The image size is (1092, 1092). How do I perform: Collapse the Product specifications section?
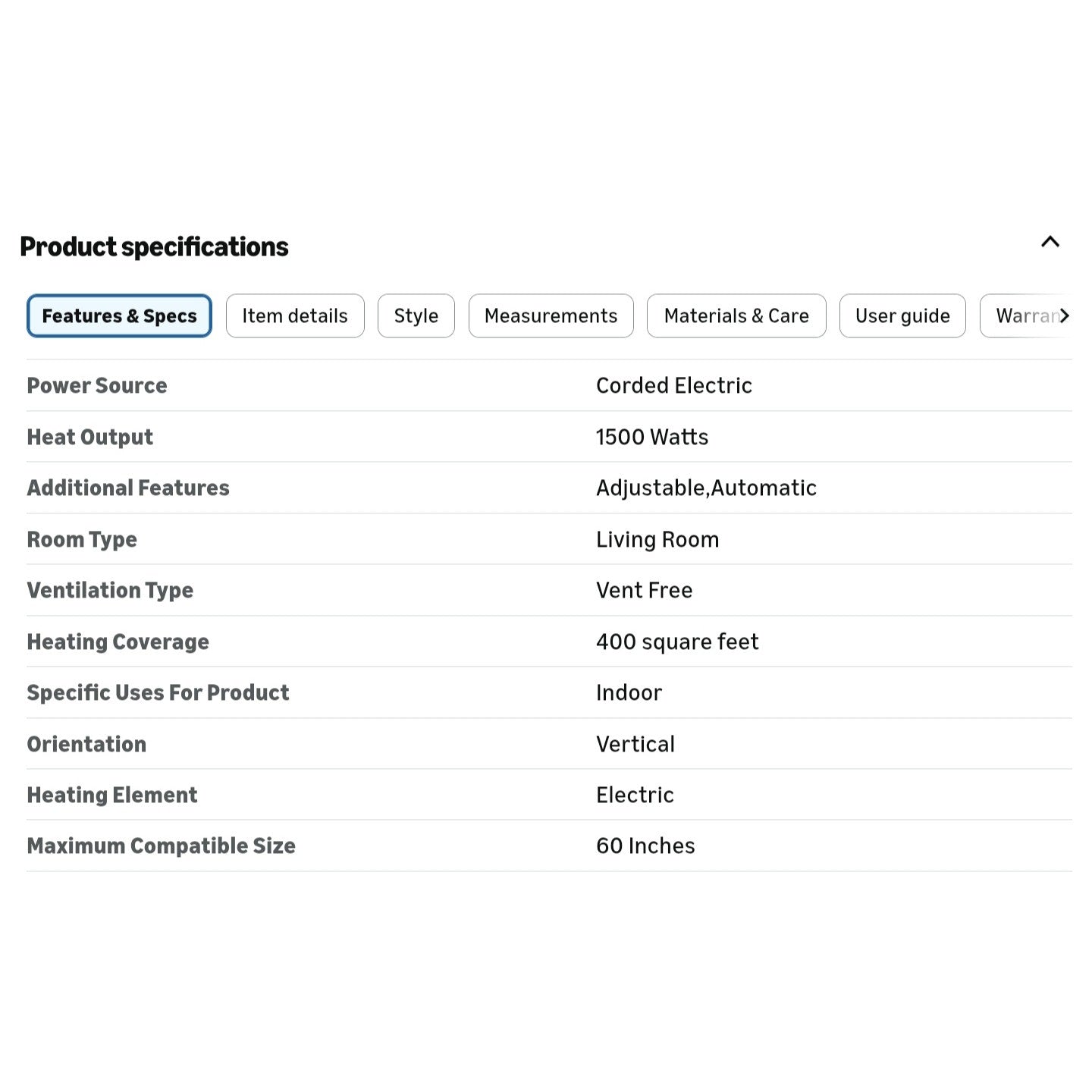coord(1050,243)
